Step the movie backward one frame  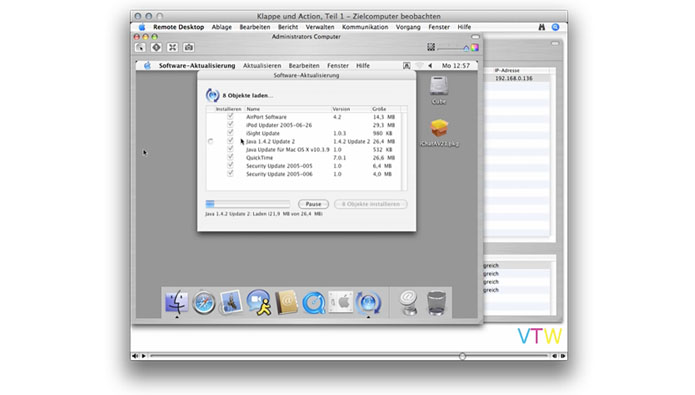point(554,356)
